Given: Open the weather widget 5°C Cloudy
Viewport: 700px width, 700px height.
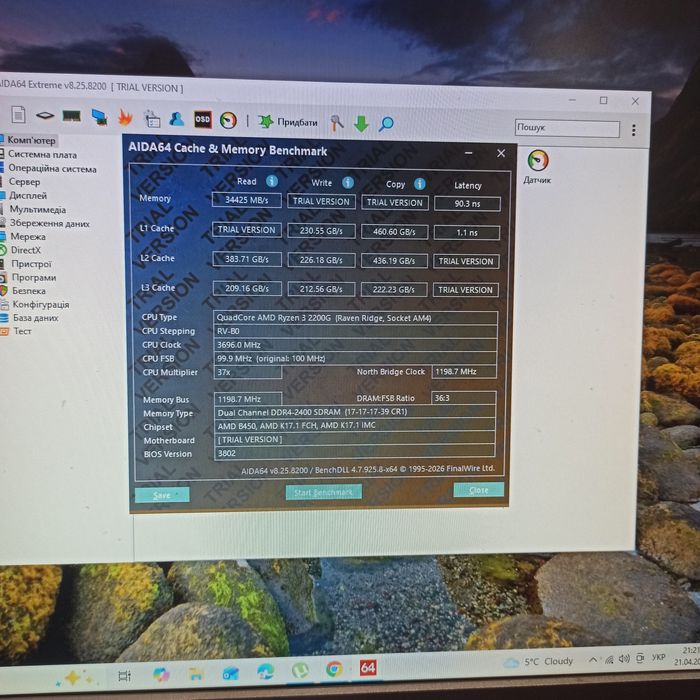Looking at the screenshot, I should 538,662.
